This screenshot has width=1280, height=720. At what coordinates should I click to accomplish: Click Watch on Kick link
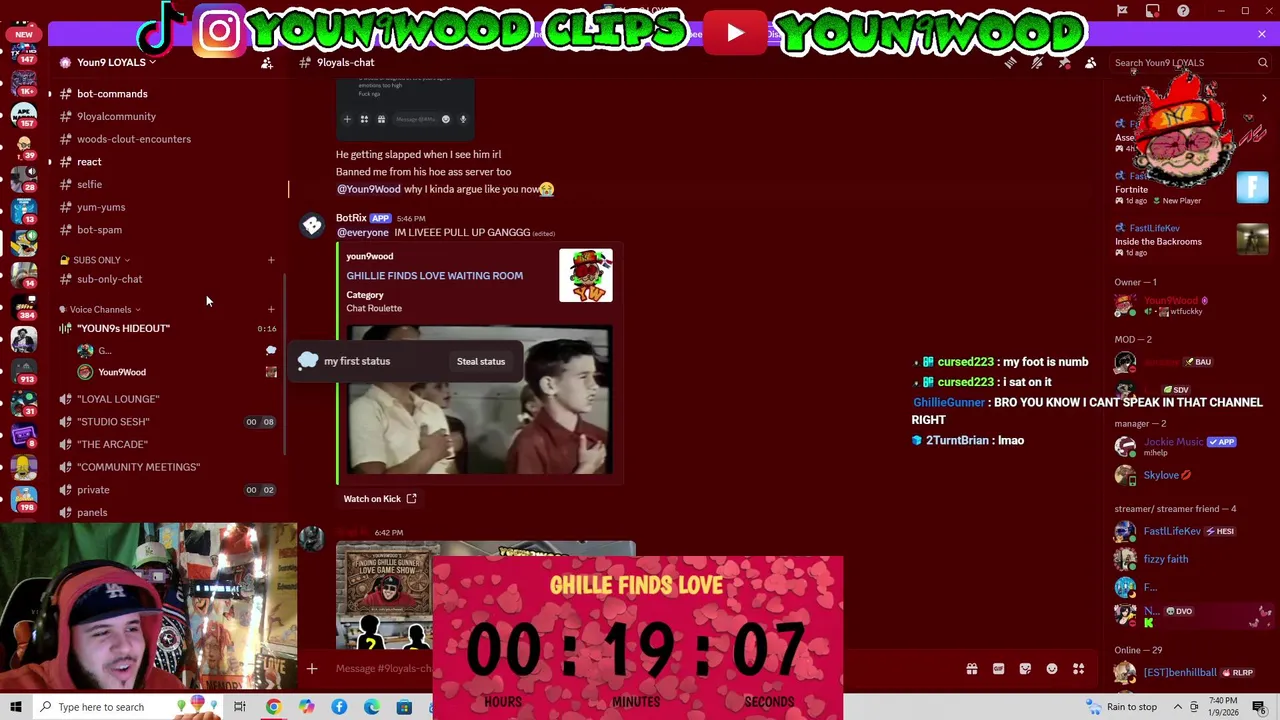[380, 498]
